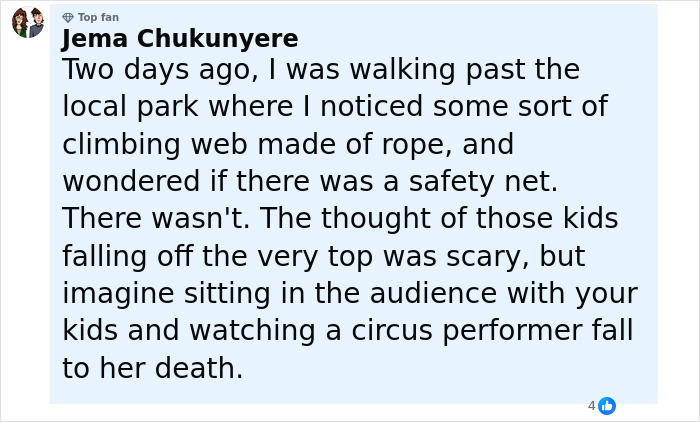Click the Top fan diamond icon
Image resolution: width=700 pixels, height=422 pixels.
(68, 17)
